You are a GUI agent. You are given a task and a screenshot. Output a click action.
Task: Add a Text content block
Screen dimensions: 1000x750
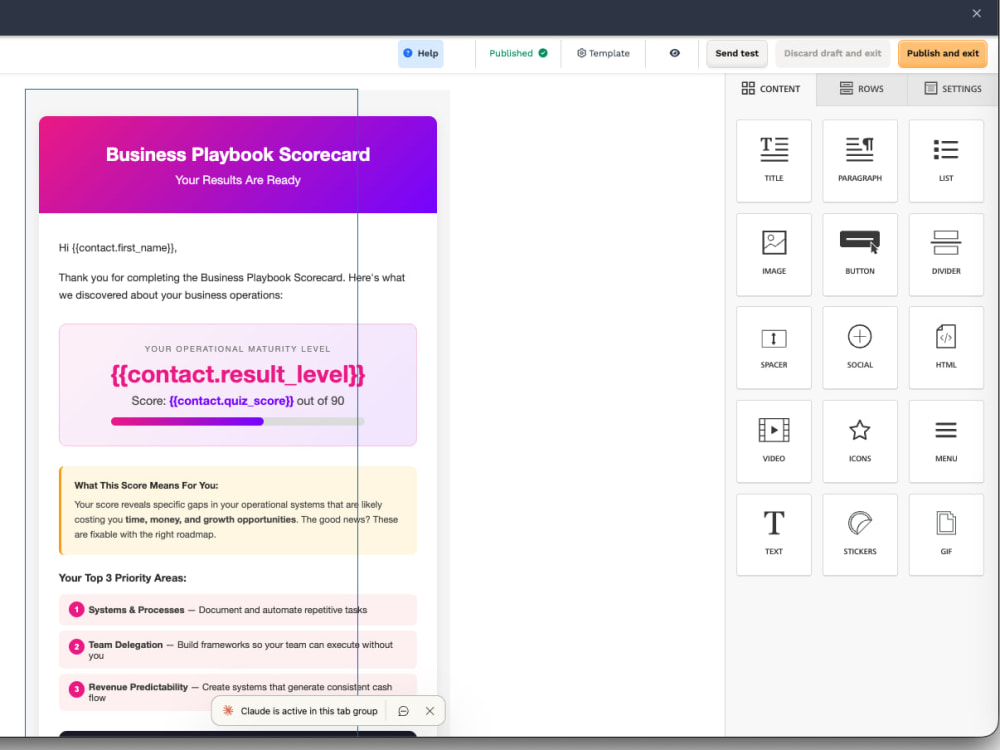point(774,534)
